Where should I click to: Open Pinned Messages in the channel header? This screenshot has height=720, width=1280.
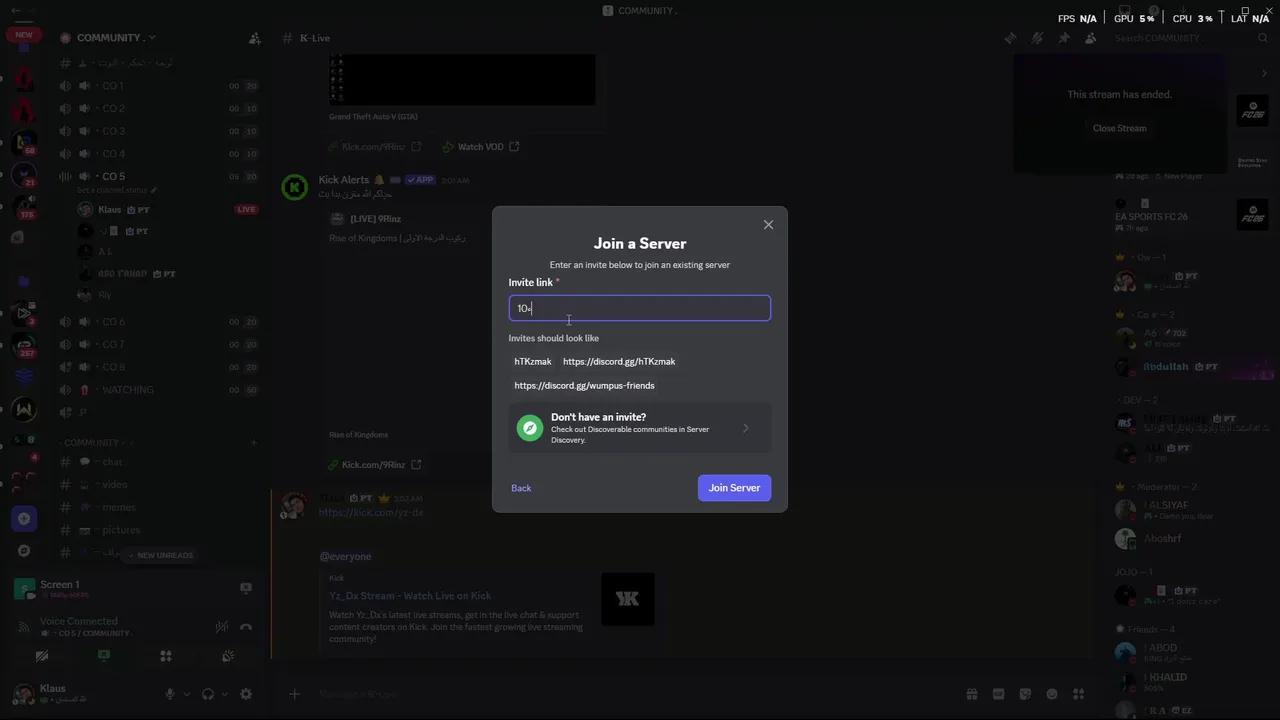(1064, 38)
